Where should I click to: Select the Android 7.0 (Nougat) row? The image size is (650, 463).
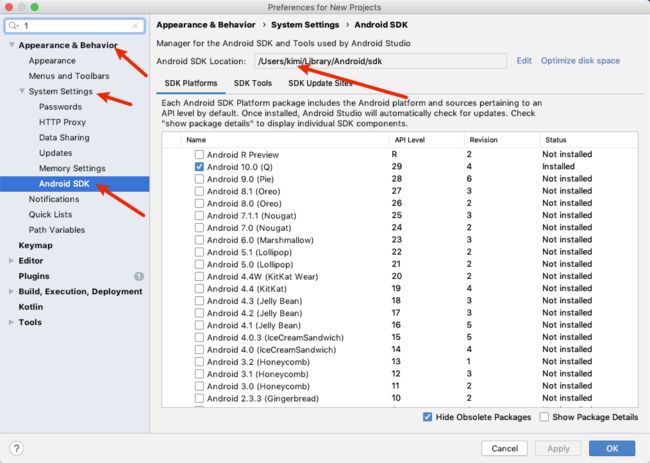(x=400, y=228)
